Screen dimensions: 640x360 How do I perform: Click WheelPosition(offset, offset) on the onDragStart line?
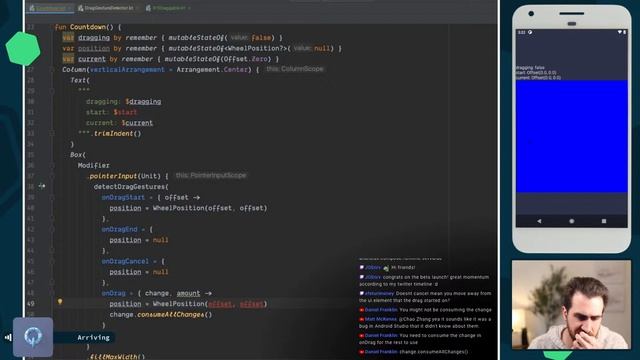(x=210, y=208)
